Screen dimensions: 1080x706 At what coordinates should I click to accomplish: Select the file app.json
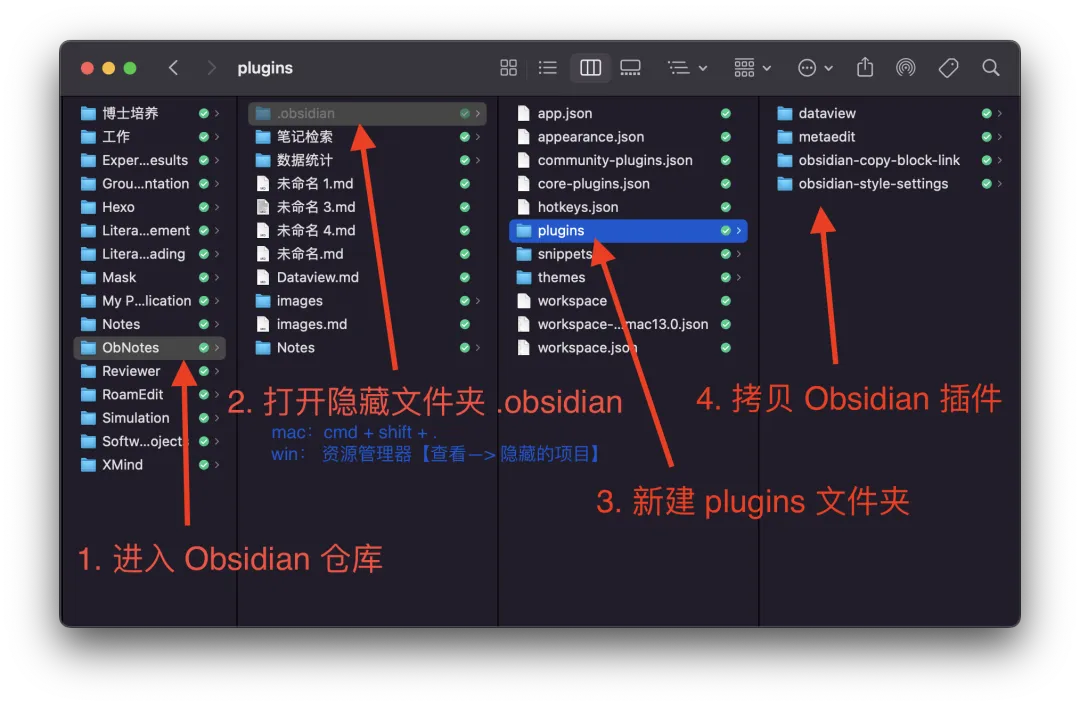(628, 113)
